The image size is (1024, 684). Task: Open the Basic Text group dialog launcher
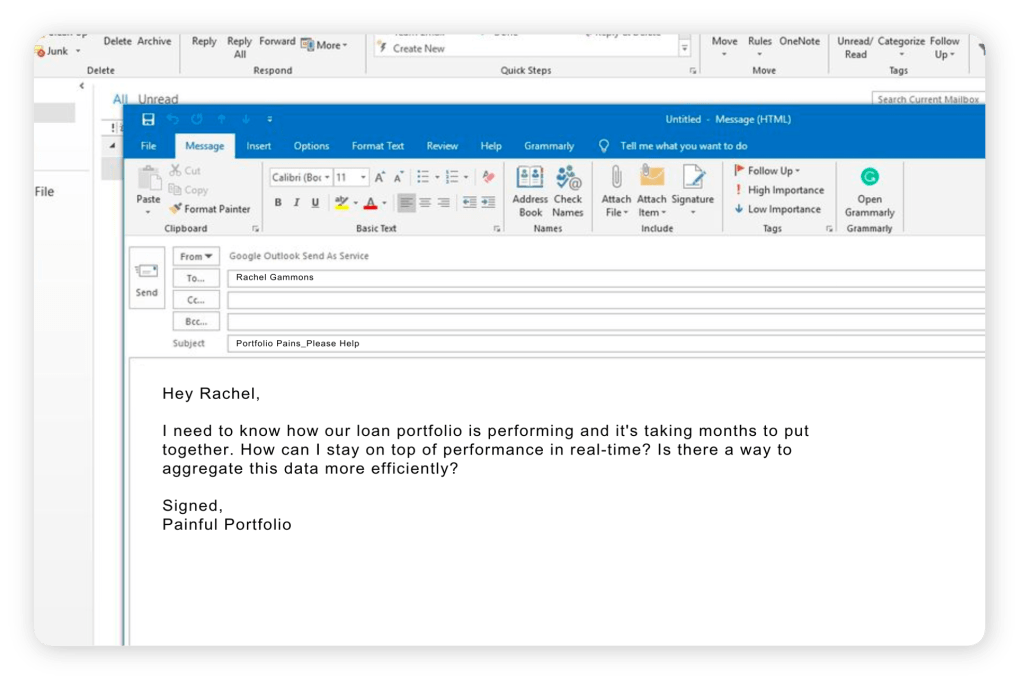point(497,229)
